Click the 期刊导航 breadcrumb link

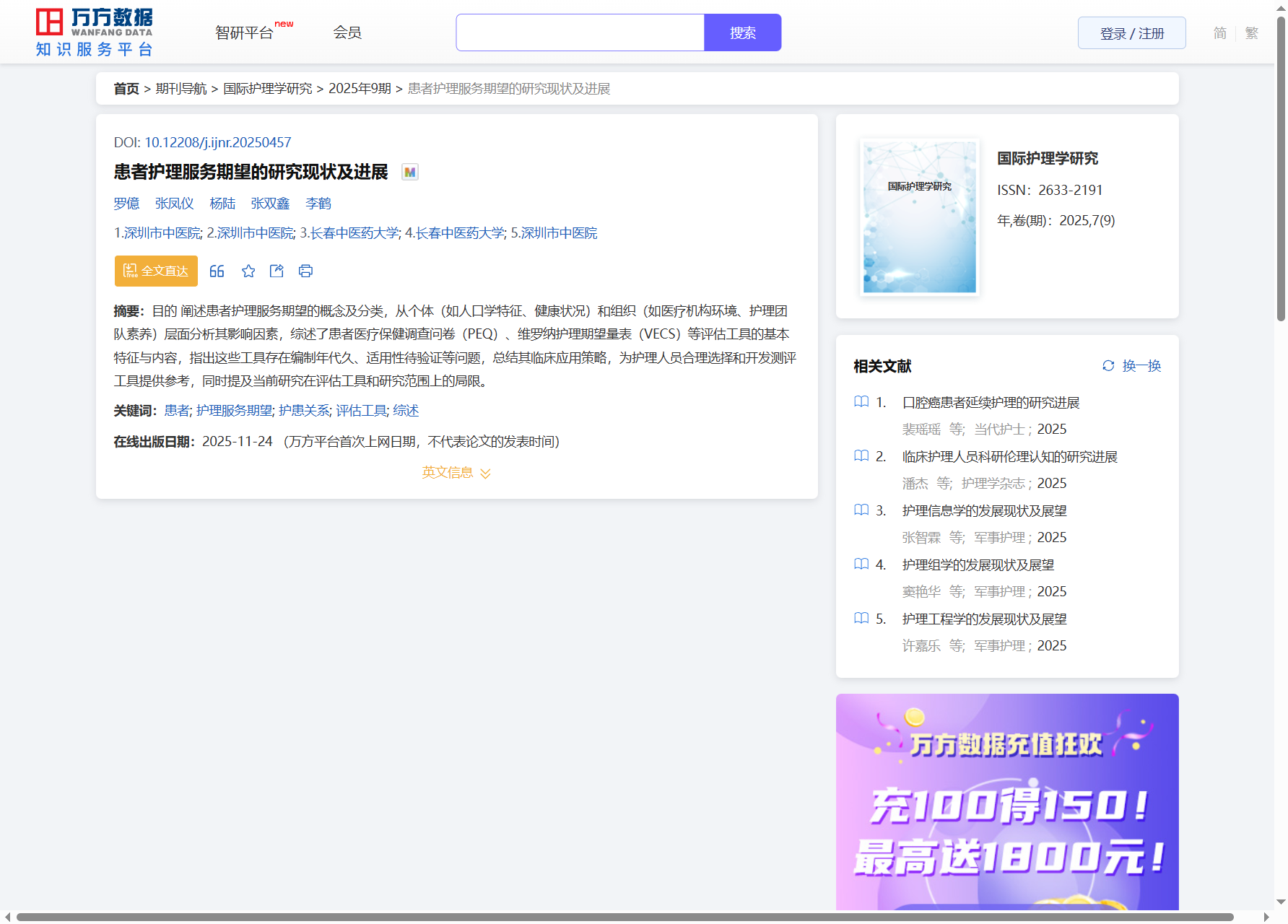tap(181, 89)
